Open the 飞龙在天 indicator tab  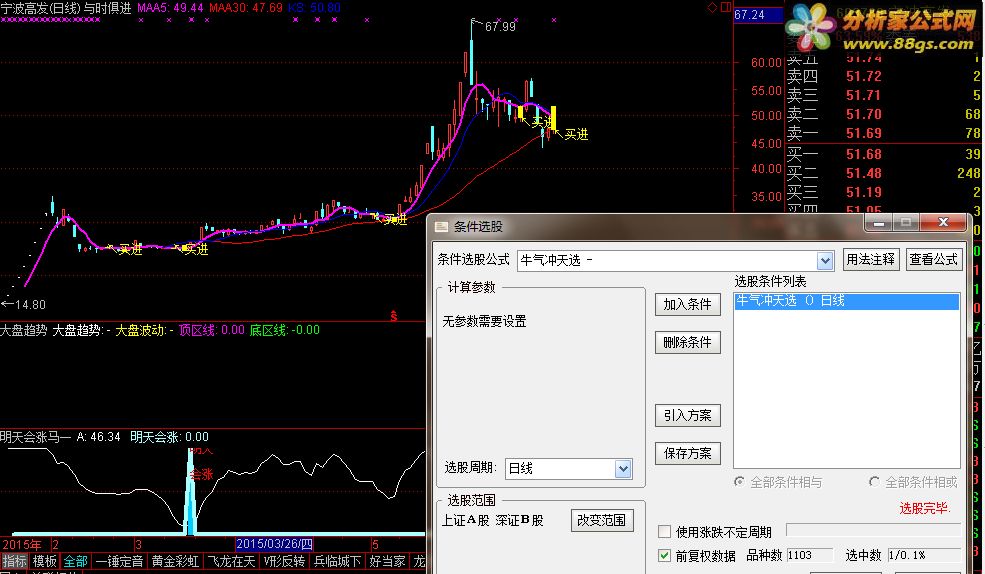pyautogui.click(x=231, y=561)
